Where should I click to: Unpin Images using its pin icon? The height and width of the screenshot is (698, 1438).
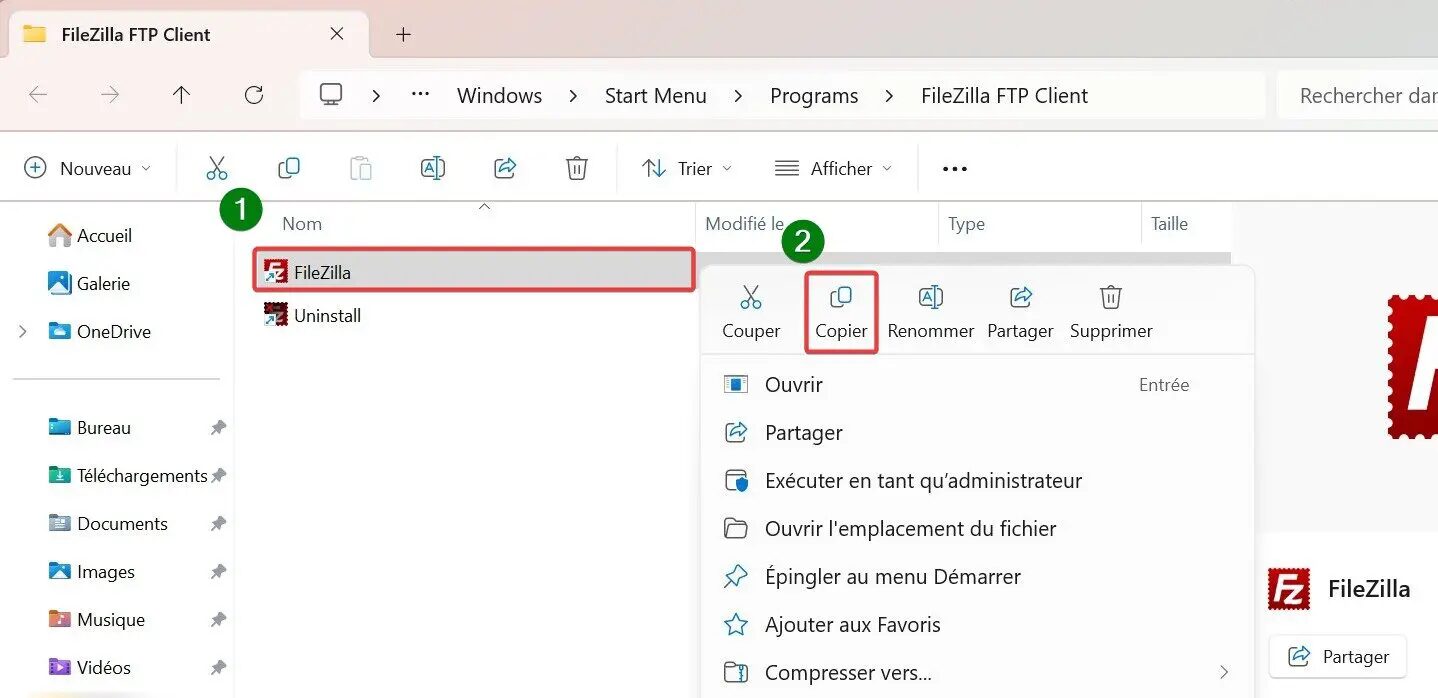pos(218,572)
